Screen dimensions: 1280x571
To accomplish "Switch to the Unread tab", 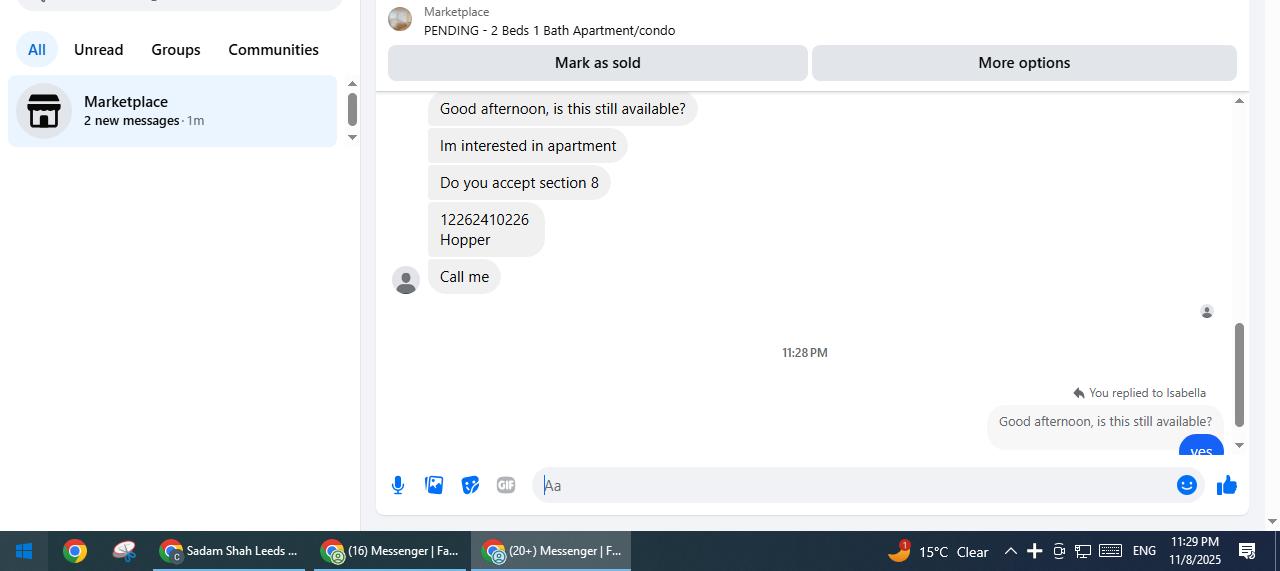I will (x=98, y=49).
